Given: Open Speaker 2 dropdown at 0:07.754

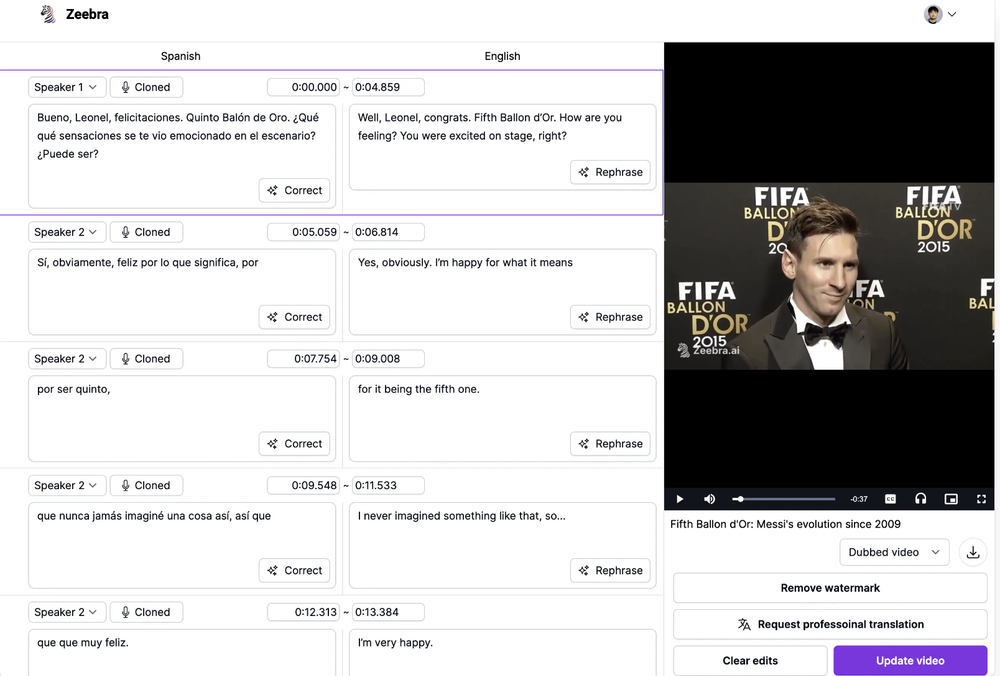Looking at the screenshot, I should (66, 359).
